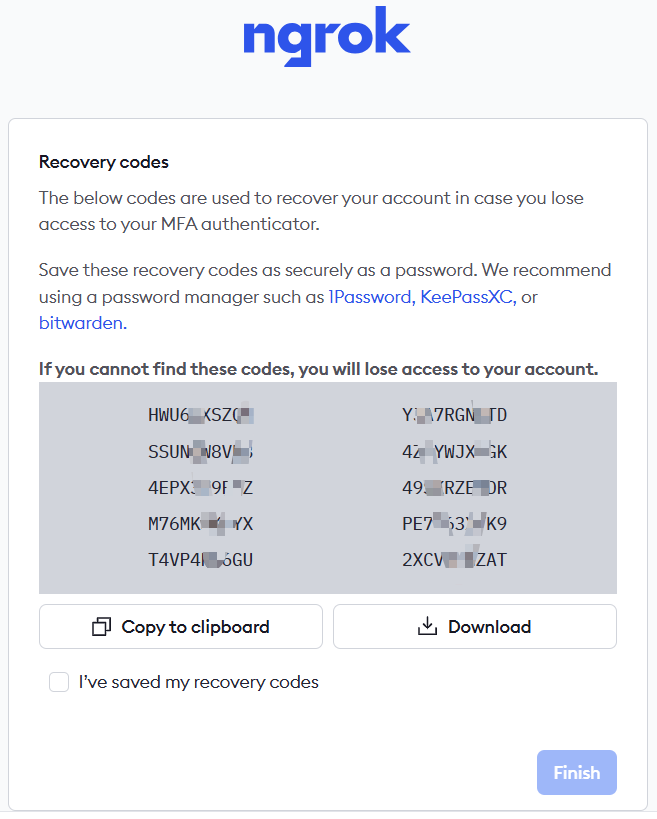The width and height of the screenshot is (657, 819).
Task: Click the recovery code starting with HWU6
Action: pyautogui.click(x=200, y=415)
